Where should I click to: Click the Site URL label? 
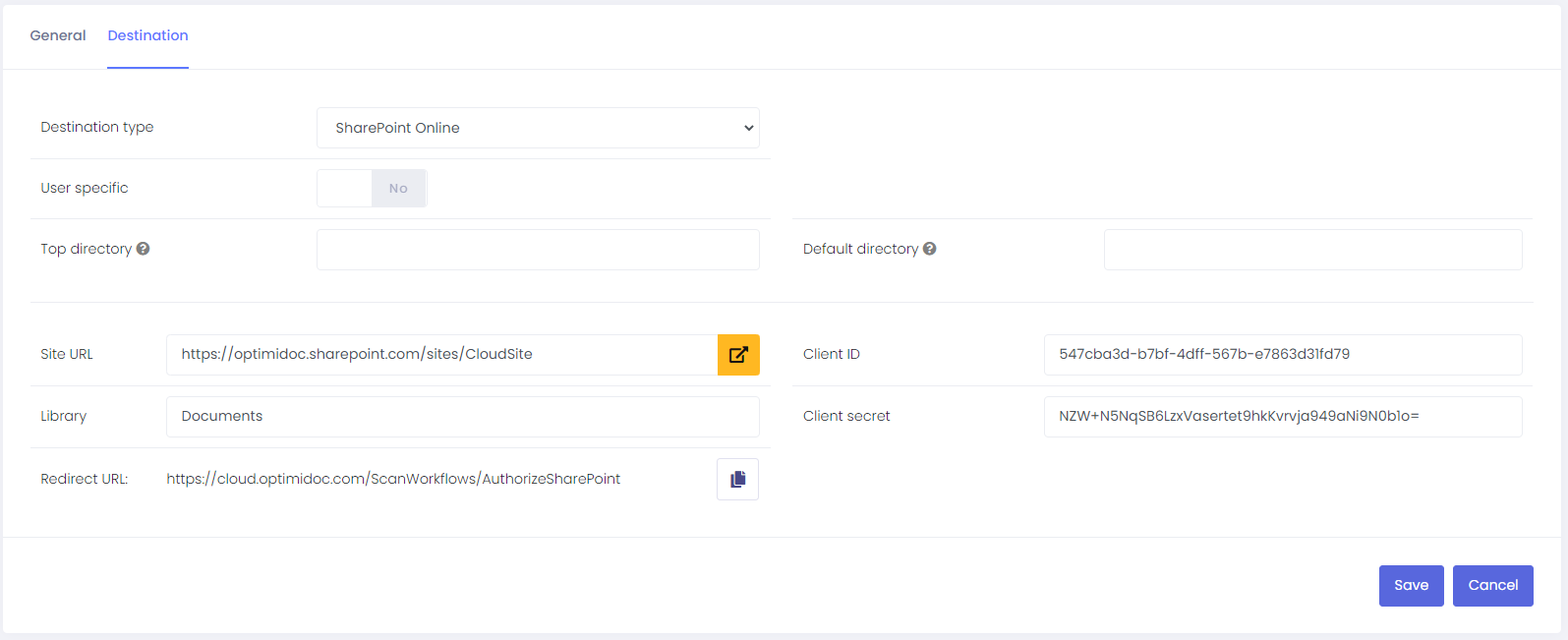67,354
